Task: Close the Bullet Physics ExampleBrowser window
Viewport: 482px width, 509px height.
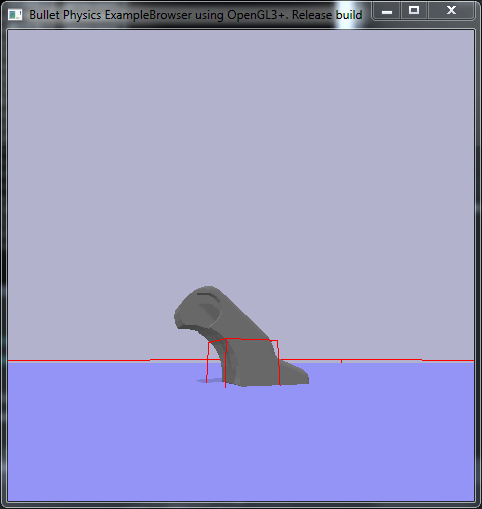Action: pos(451,11)
